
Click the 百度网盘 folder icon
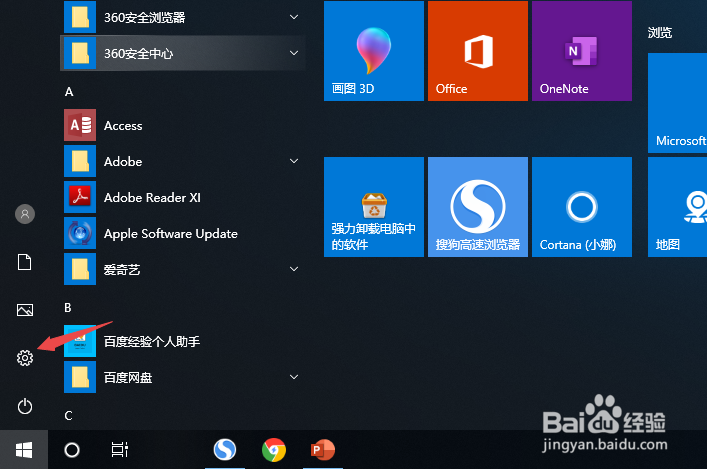pos(80,377)
